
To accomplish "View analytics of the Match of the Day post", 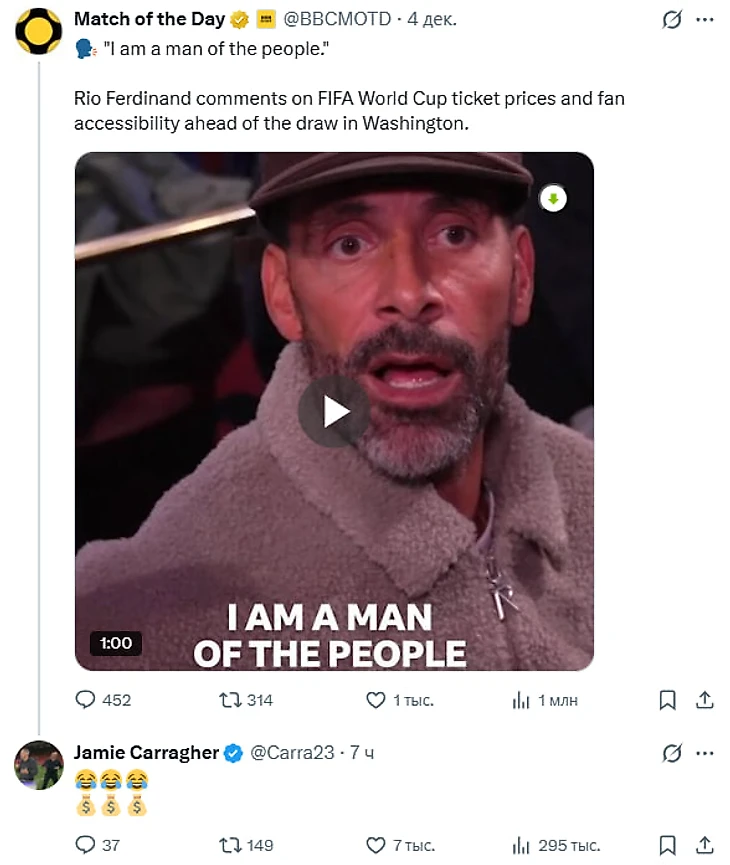I will [x=521, y=700].
